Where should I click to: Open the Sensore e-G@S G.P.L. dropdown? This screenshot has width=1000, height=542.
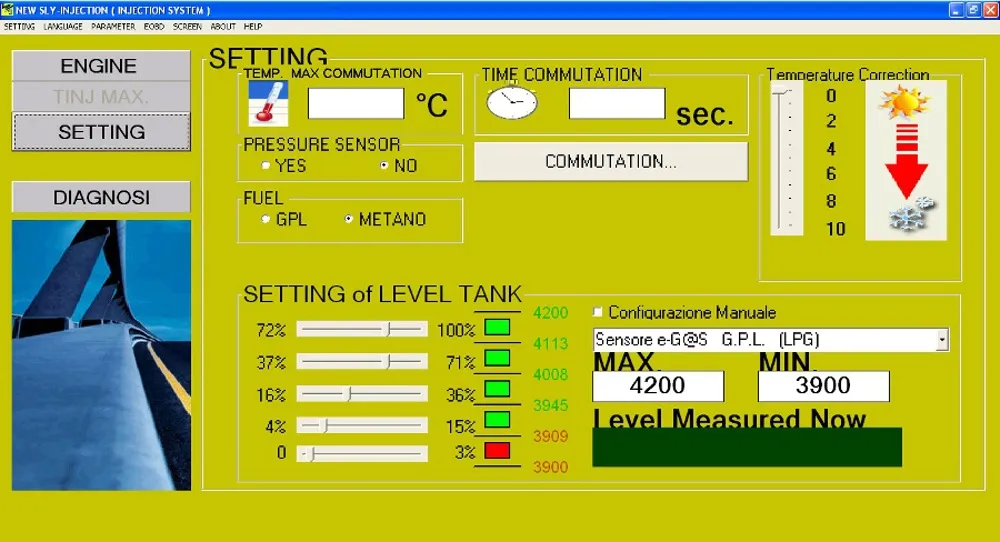click(942, 340)
